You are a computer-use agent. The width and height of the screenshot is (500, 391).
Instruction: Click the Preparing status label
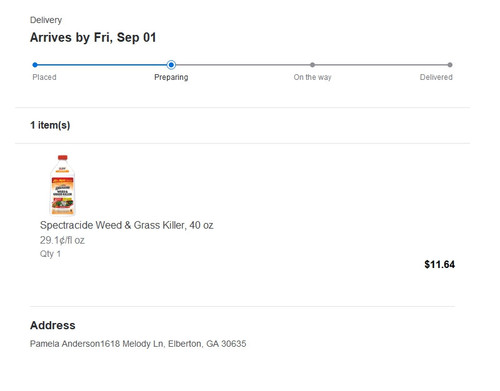pyautogui.click(x=171, y=77)
